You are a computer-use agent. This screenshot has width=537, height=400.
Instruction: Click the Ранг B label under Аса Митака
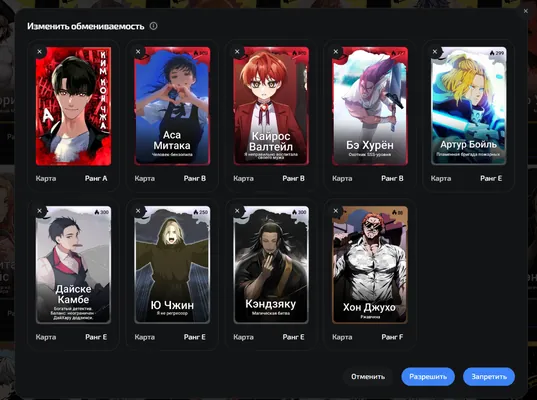(195, 178)
